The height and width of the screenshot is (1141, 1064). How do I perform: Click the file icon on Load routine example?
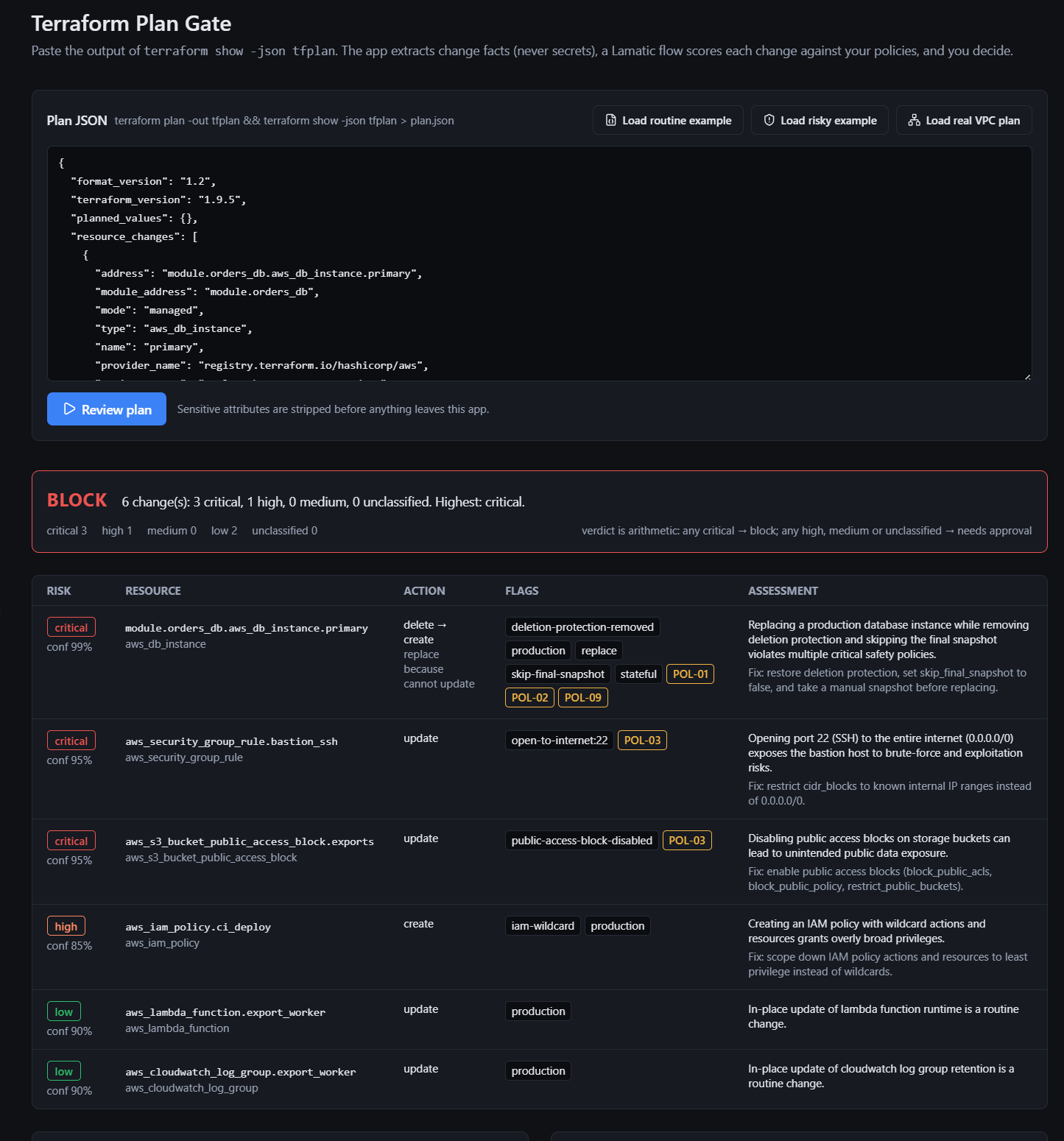[x=611, y=120]
